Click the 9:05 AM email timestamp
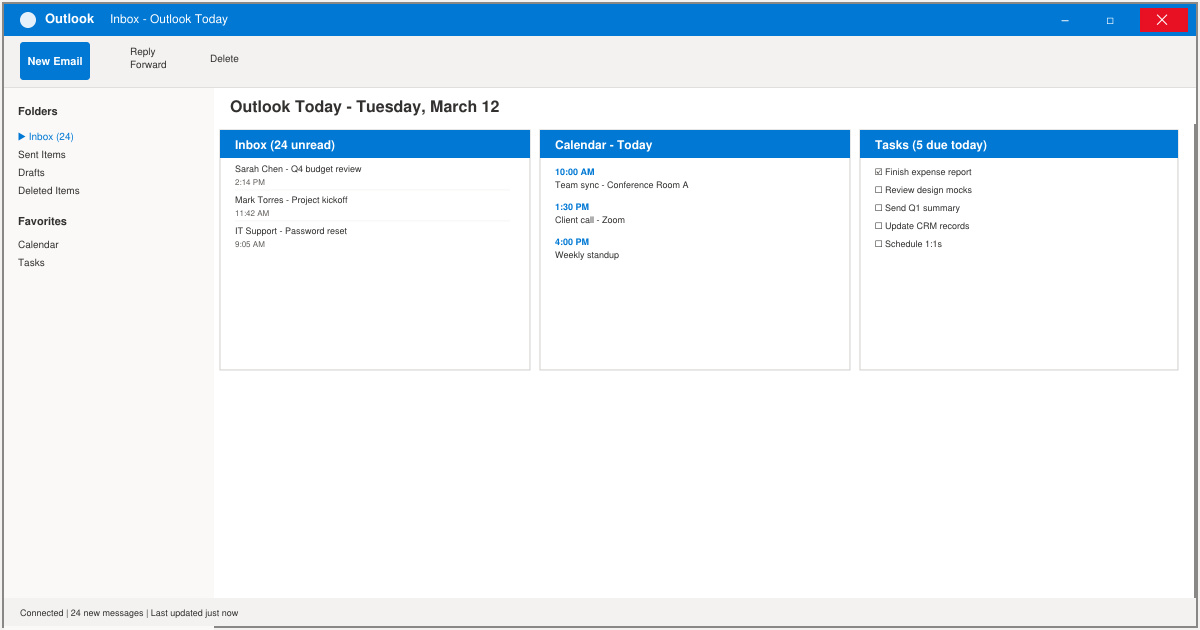 pos(250,244)
